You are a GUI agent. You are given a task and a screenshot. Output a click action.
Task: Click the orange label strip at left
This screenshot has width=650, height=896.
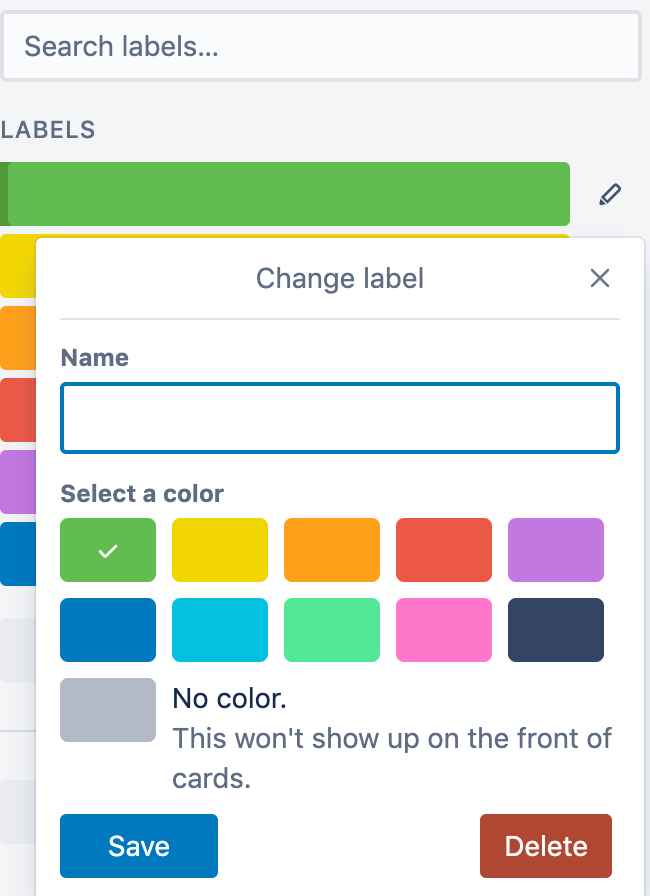[x=17, y=338]
